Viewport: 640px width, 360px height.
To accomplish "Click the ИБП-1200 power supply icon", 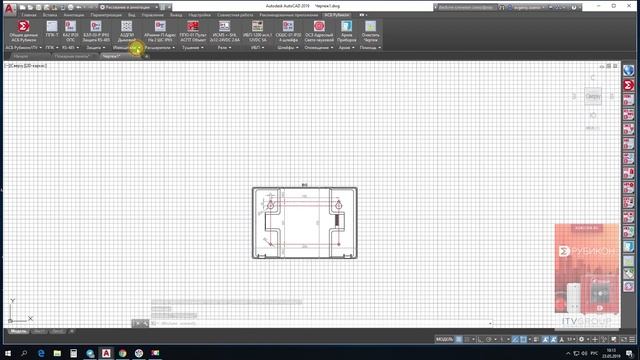I will tap(257, 27).
